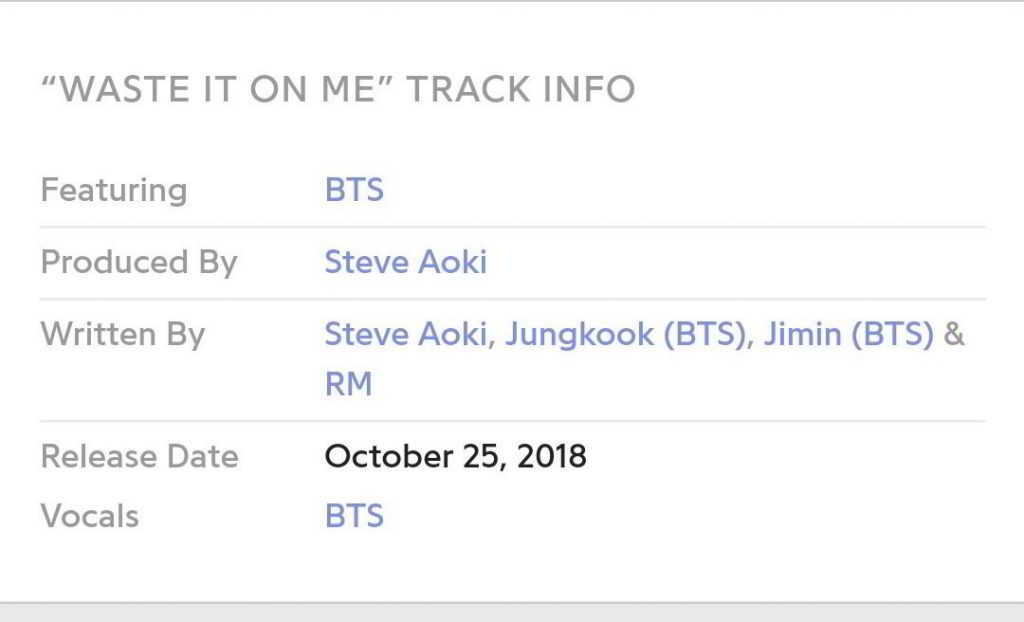Screen dimensions: 1024x622
Task: Click the gray bar below track info
Action: point(512,612)
